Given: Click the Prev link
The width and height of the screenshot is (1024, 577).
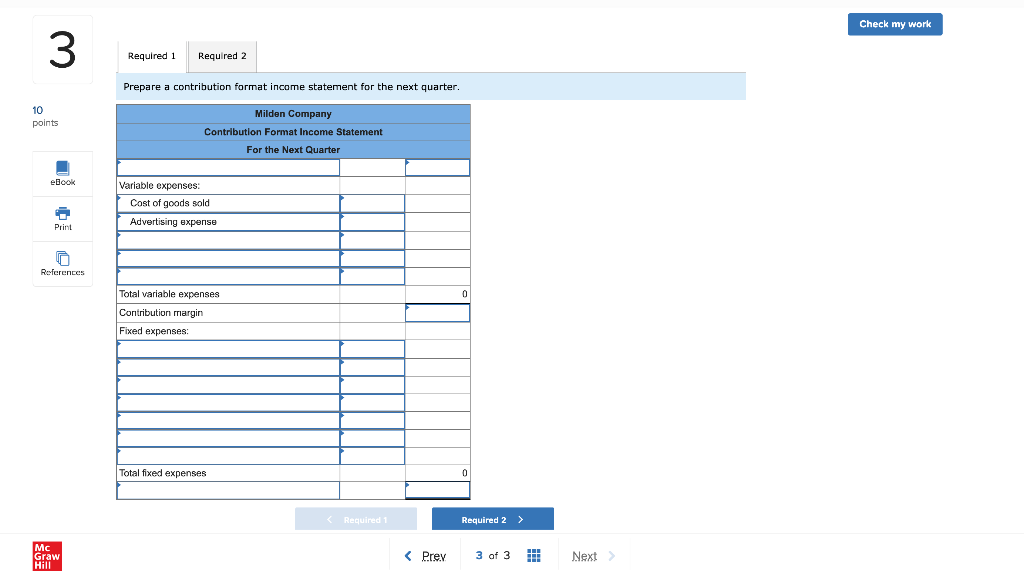Looking at the screenshot, I should (430, 555).
